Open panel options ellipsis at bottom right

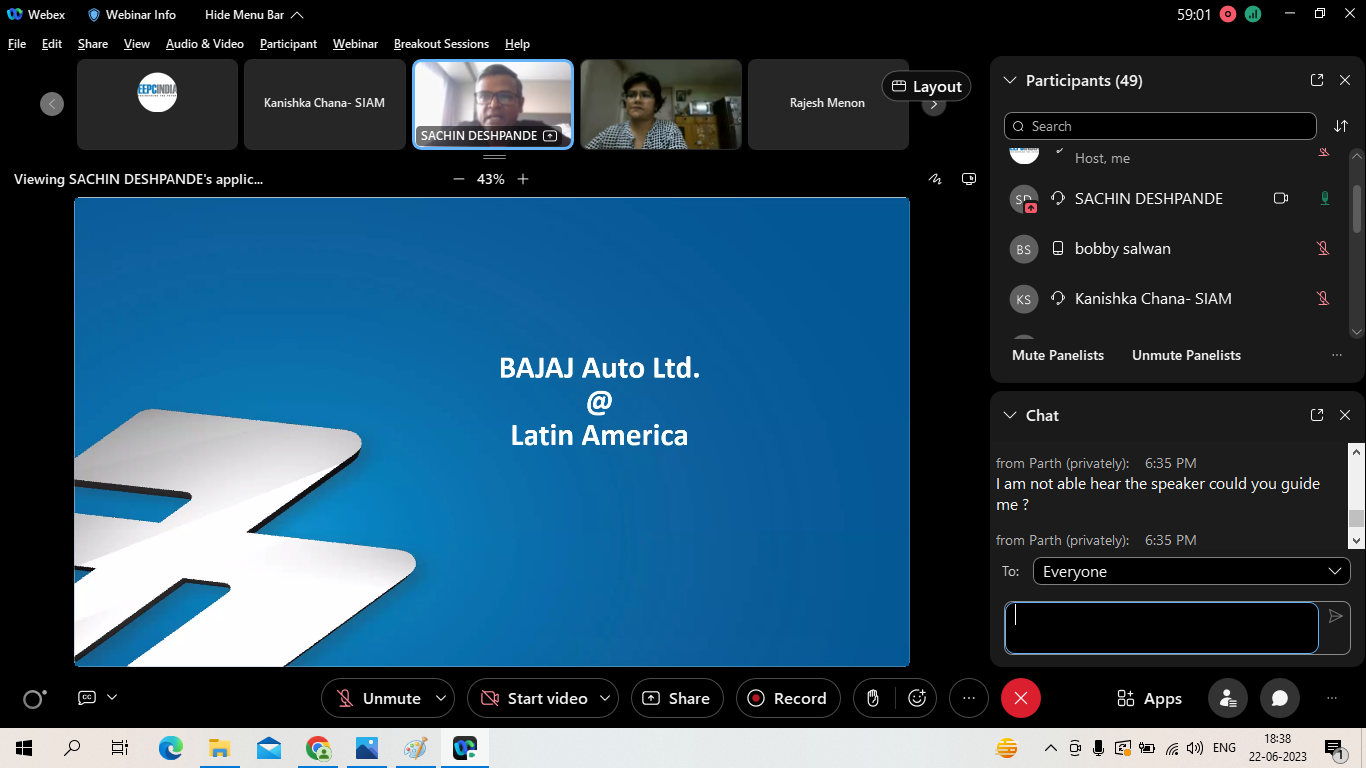[1331, 698]
